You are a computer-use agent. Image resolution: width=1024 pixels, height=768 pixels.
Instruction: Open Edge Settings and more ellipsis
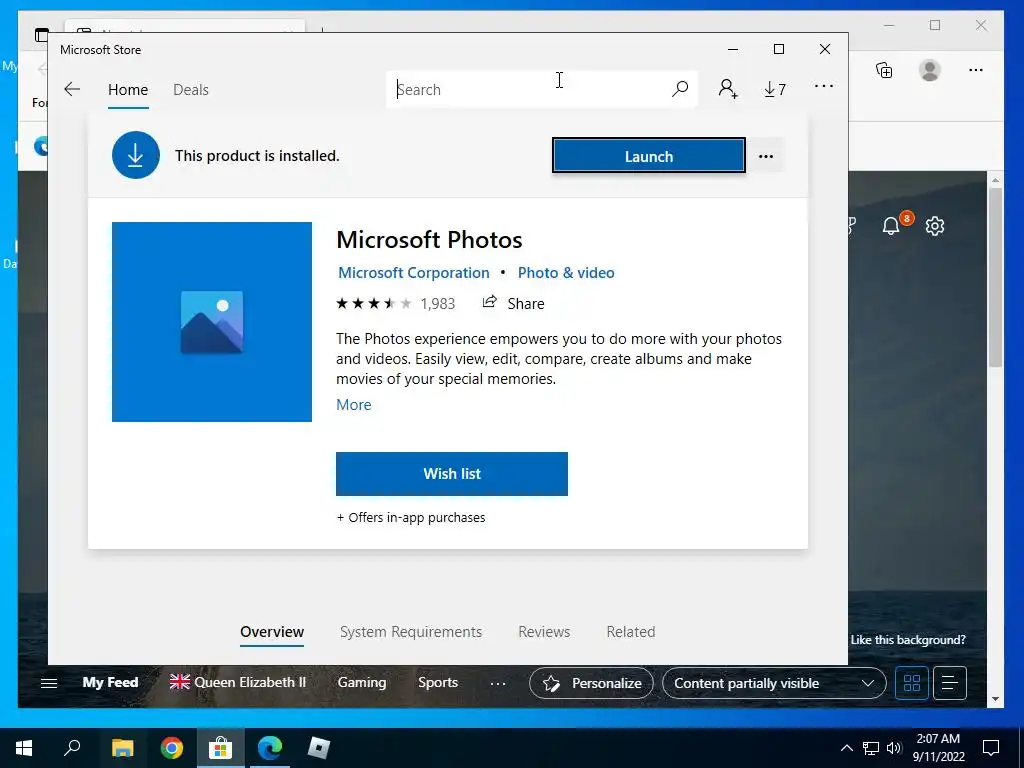click(976, 70)
